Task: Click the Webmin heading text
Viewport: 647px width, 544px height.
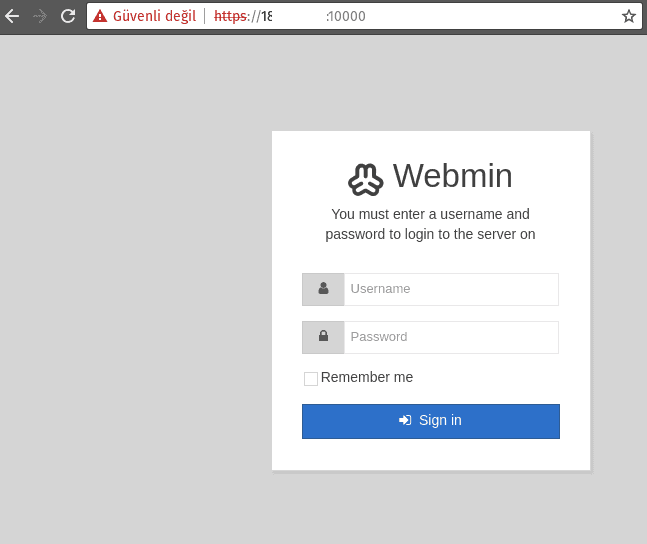Action: [x=452, y=176]
